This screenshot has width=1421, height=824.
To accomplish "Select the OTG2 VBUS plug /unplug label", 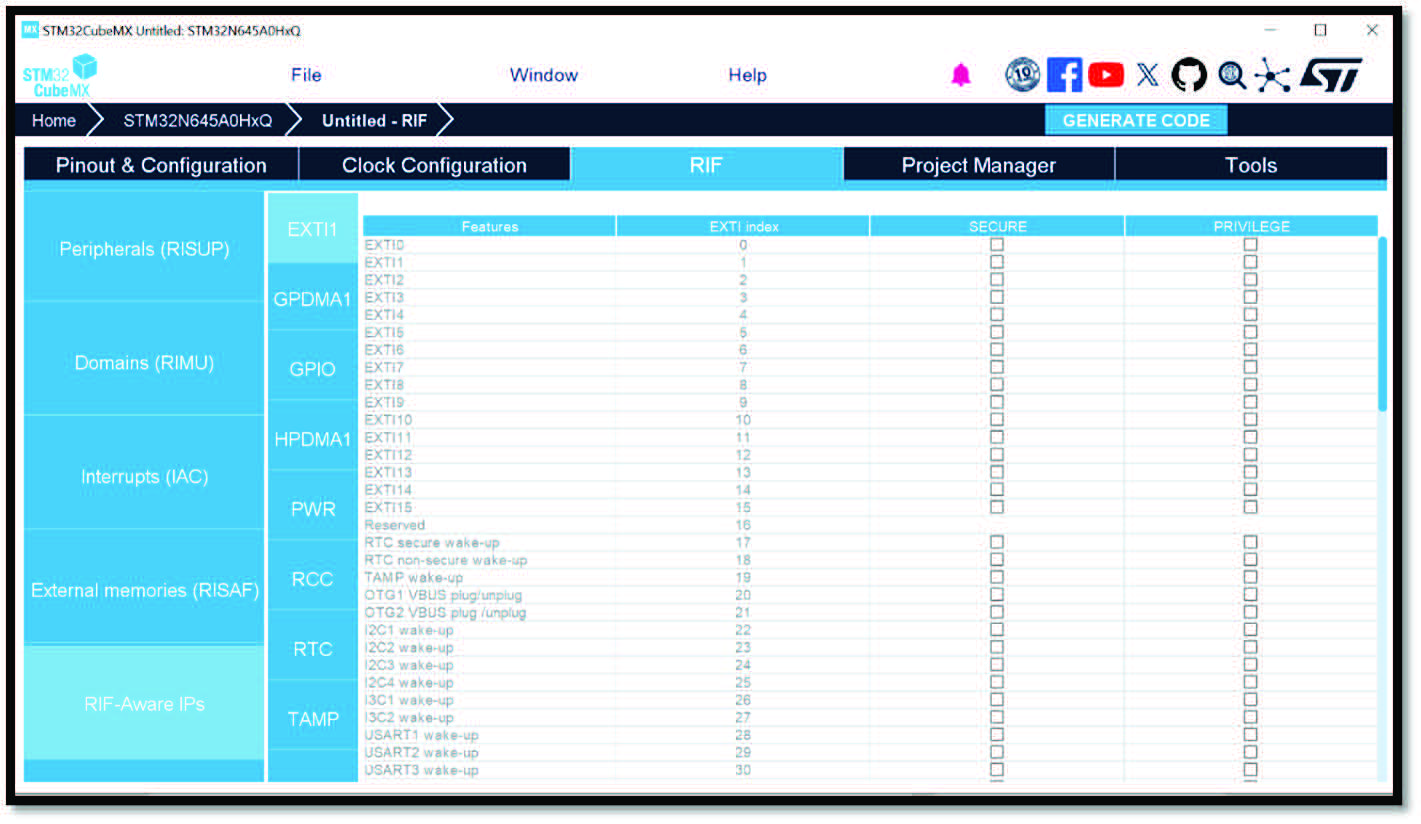I will (x=445, y=612).
